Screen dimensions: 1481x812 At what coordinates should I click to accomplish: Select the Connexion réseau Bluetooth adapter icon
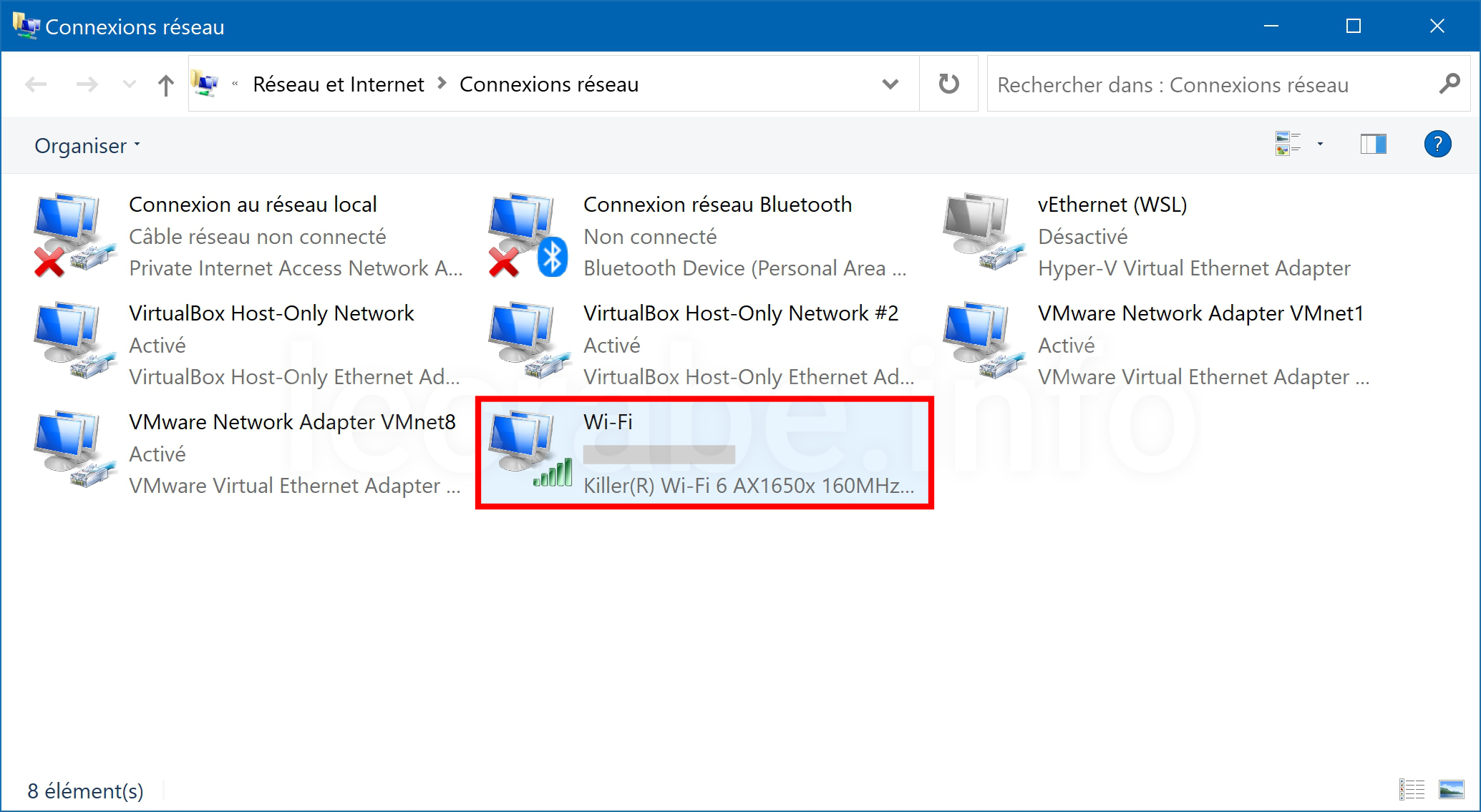[x=528, y=235]
